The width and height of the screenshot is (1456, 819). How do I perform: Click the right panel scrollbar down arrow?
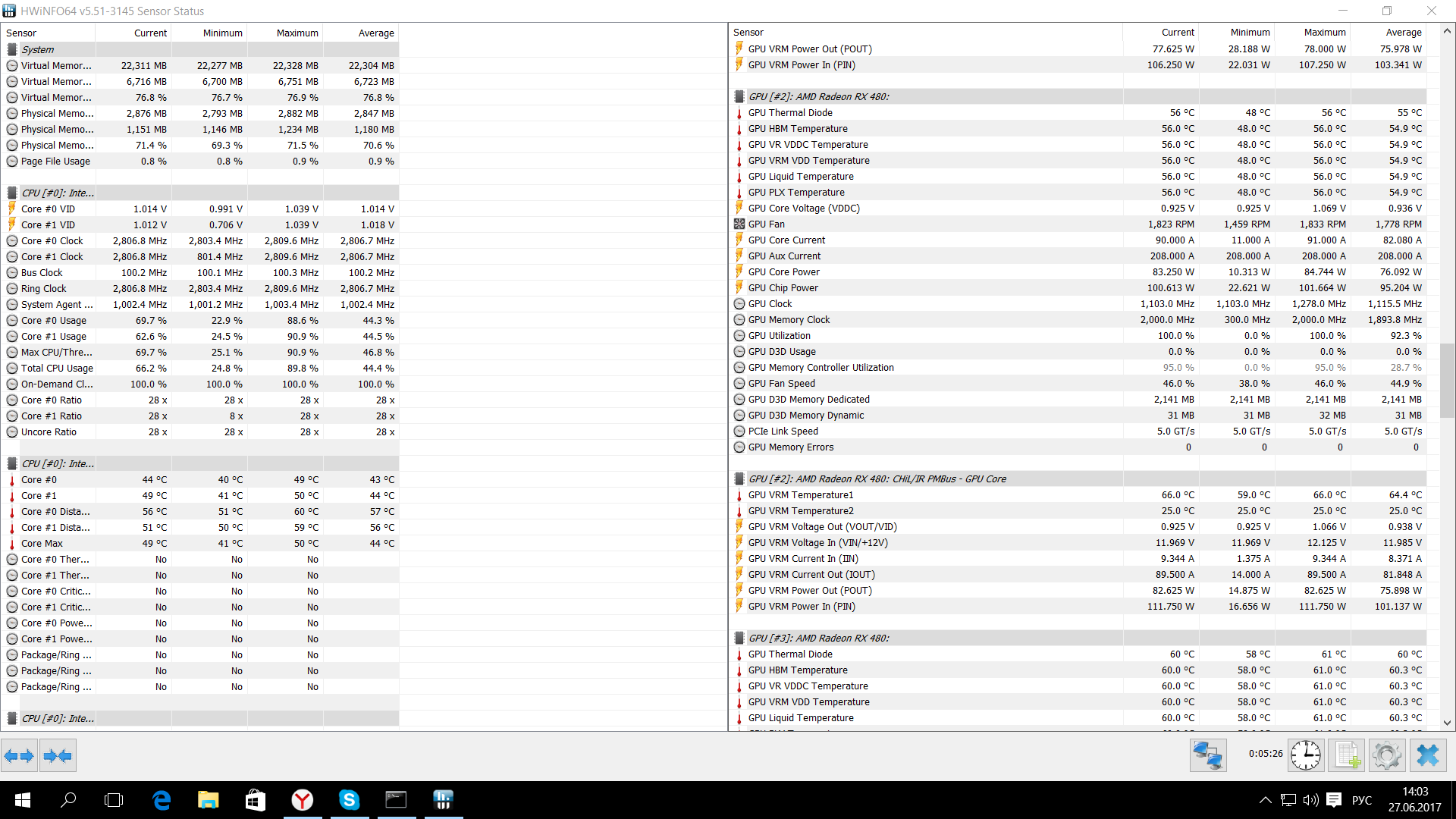point(1448,723)
